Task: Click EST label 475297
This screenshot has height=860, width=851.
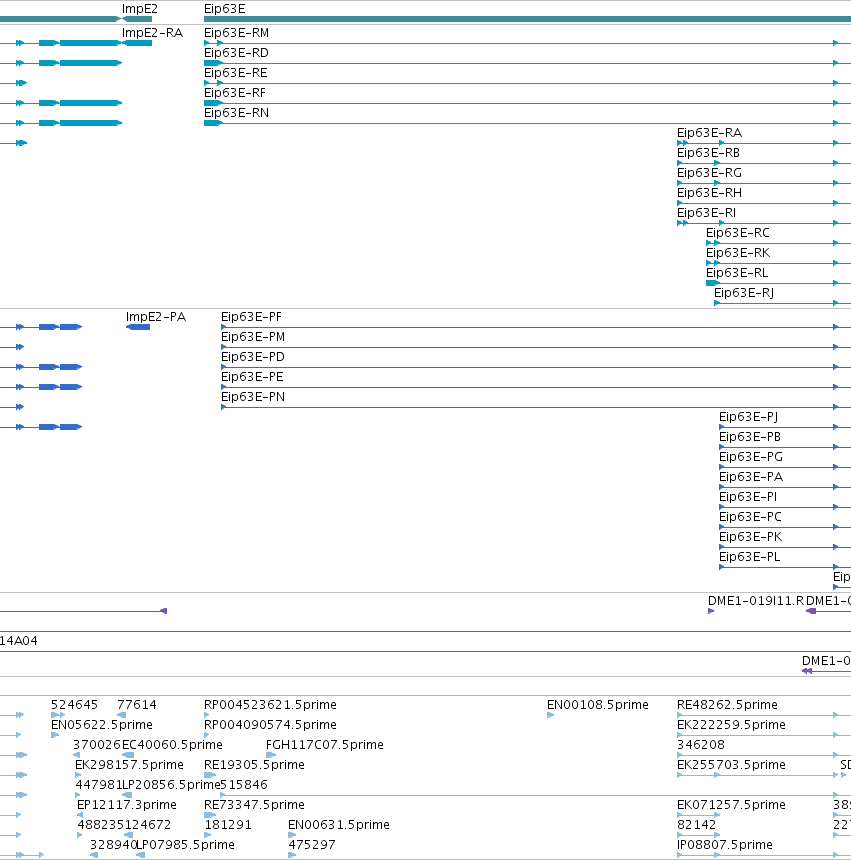Action: click(312, 845)
